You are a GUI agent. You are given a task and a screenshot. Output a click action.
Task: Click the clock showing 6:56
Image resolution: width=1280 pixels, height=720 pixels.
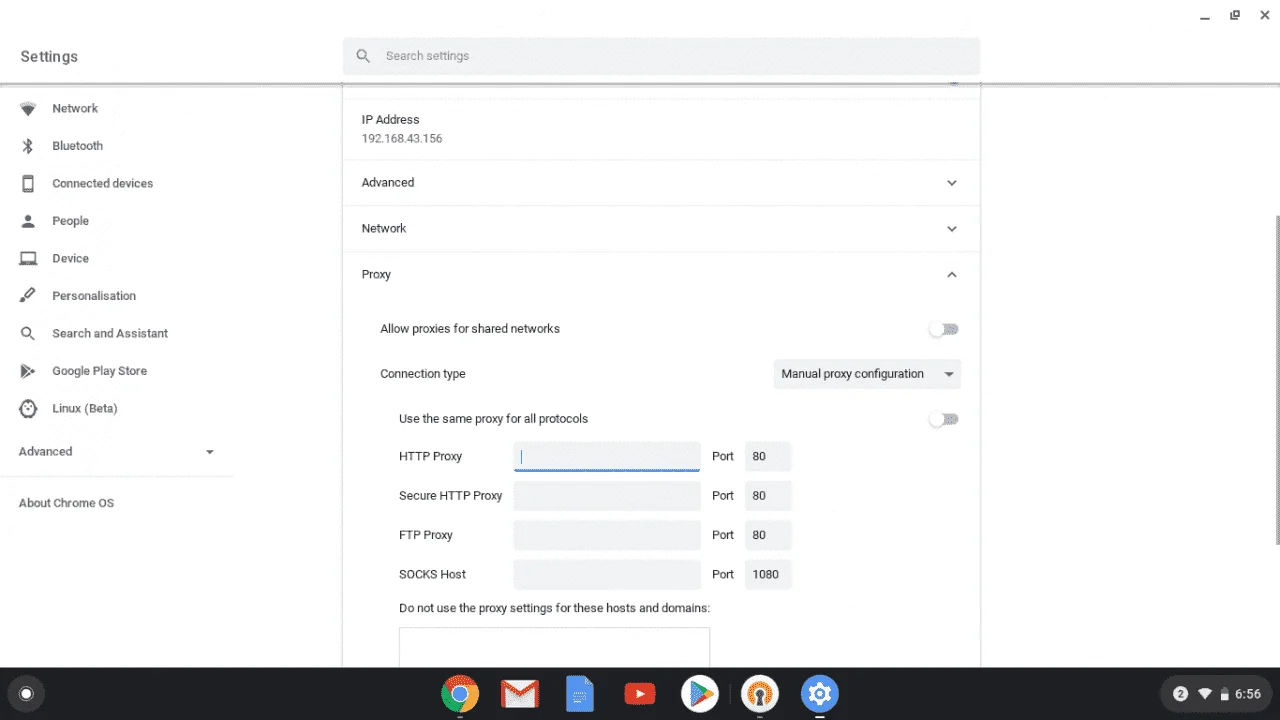click(1247, 694)
